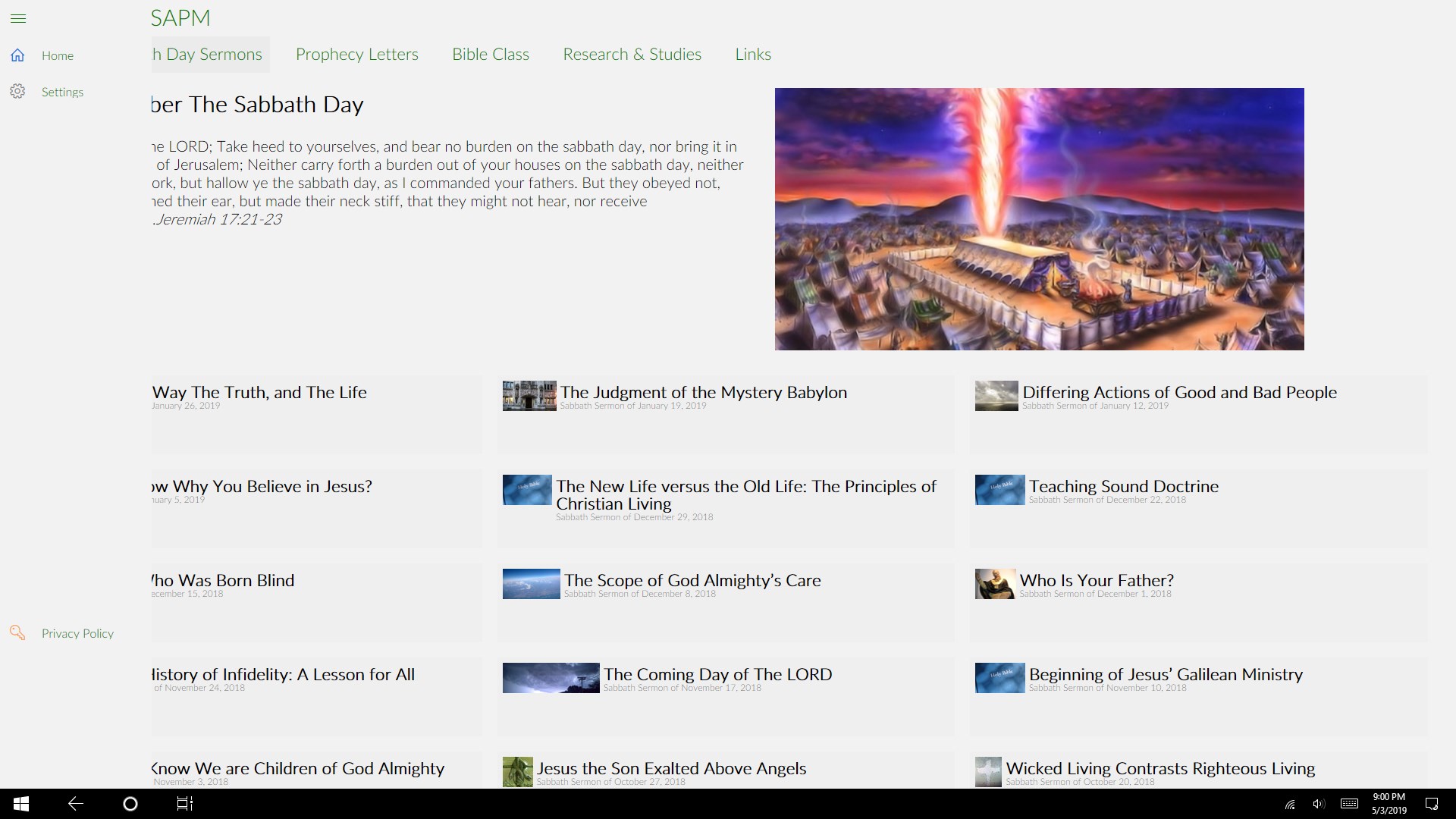Toggle the hamburger navigation menu
The image size is (1456, 819).
[x=18, y=18]
